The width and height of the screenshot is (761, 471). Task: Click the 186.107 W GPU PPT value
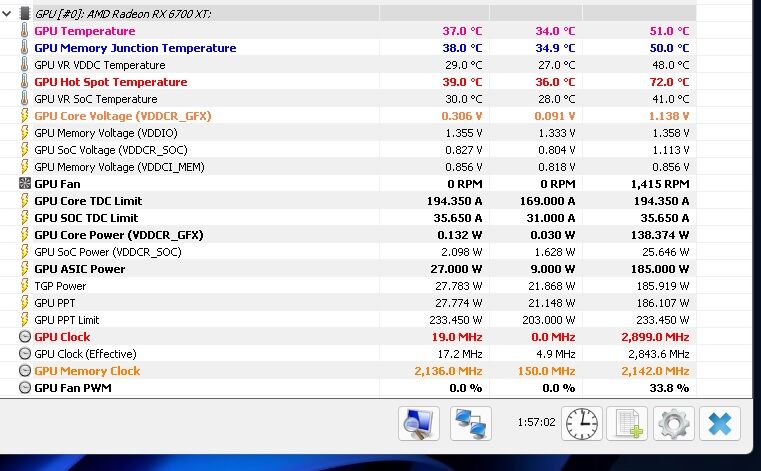pos(663,303)
